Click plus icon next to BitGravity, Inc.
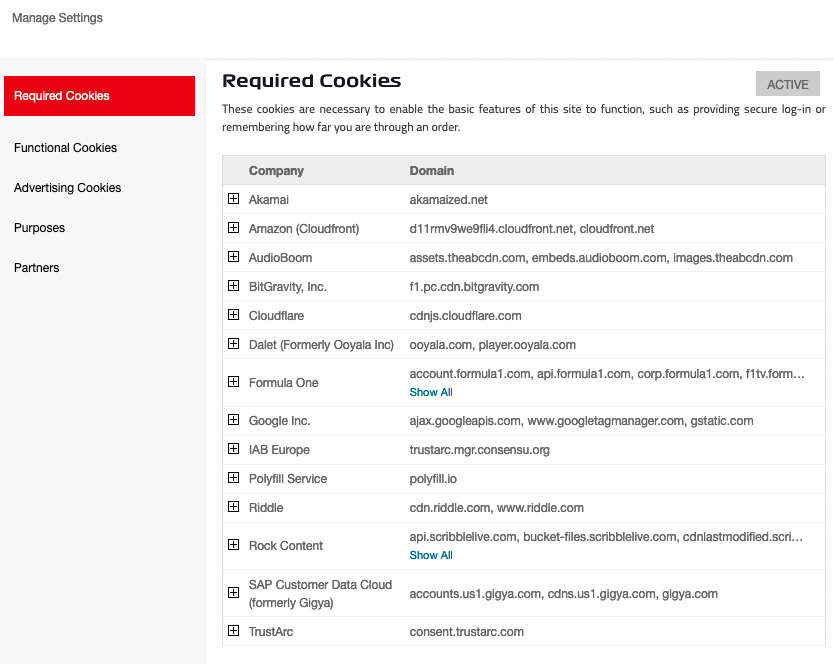 (234, 286)
